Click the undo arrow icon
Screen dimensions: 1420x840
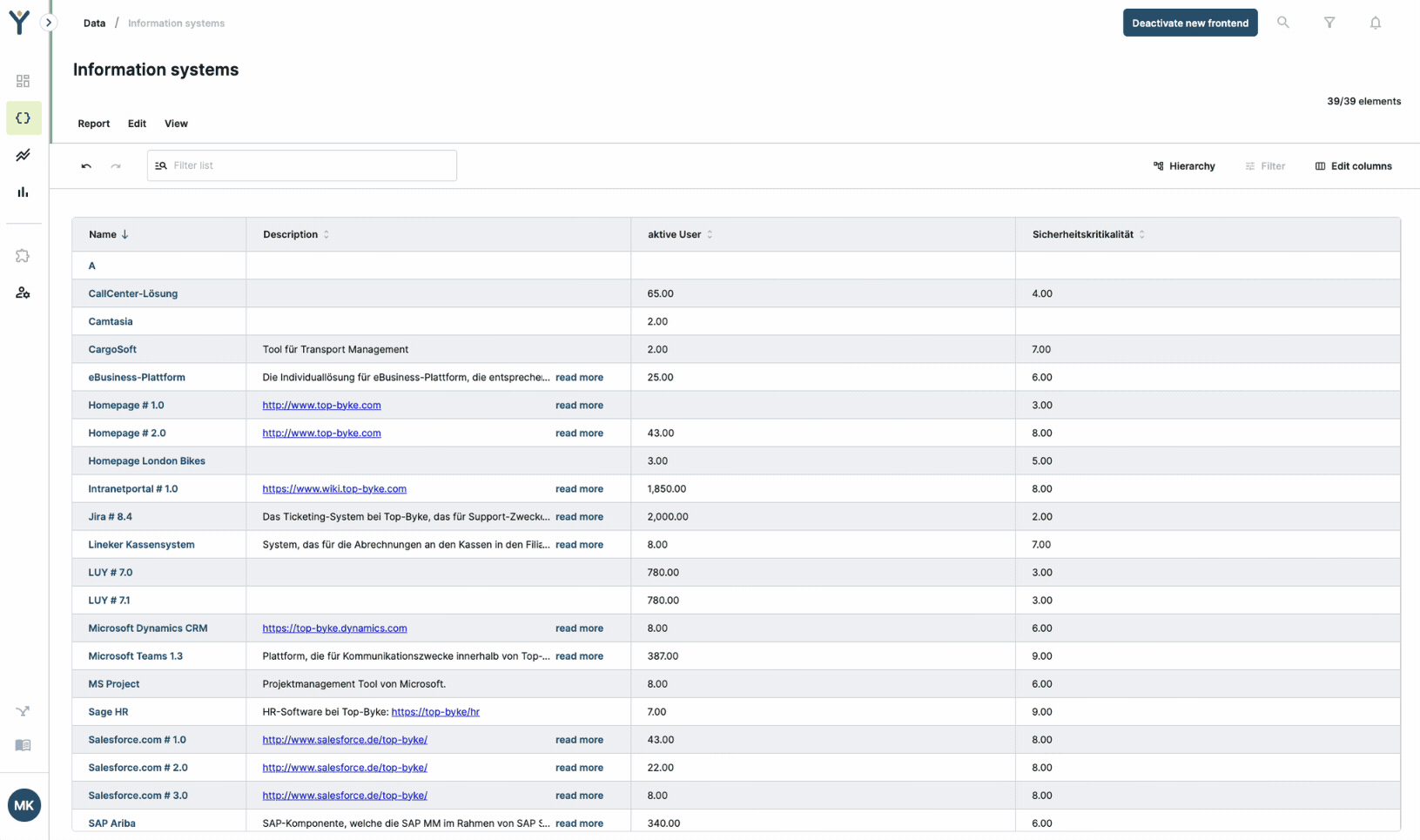point(86,165)
